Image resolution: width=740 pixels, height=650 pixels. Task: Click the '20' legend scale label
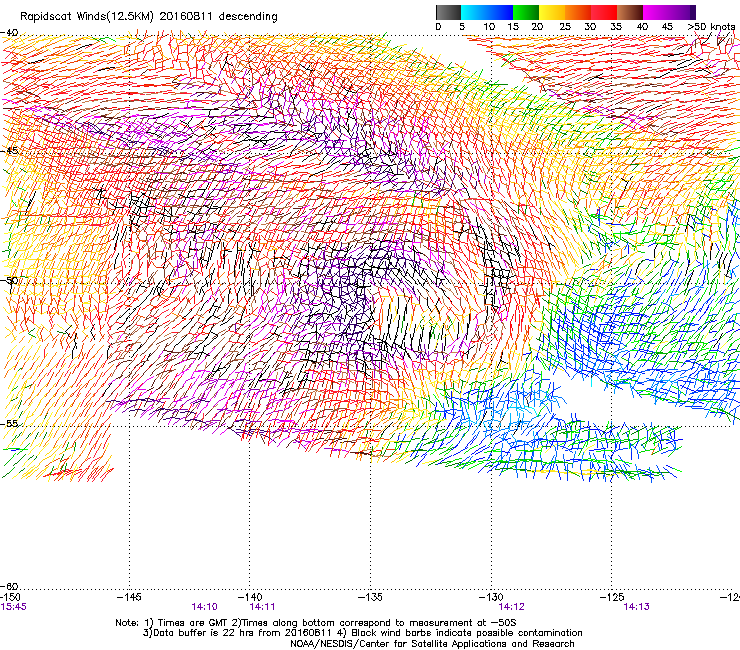point(537,27)
